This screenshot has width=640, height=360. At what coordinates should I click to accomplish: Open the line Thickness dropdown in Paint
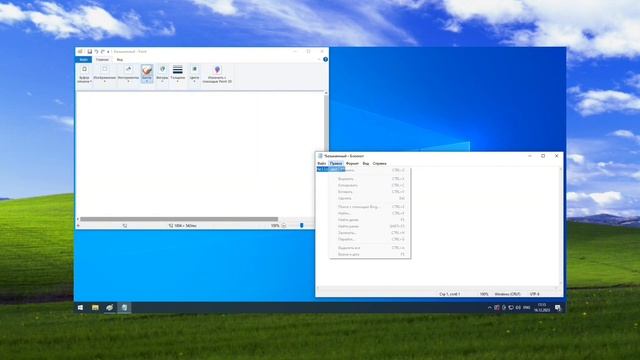pyautogui.click(x=178, y=74)
